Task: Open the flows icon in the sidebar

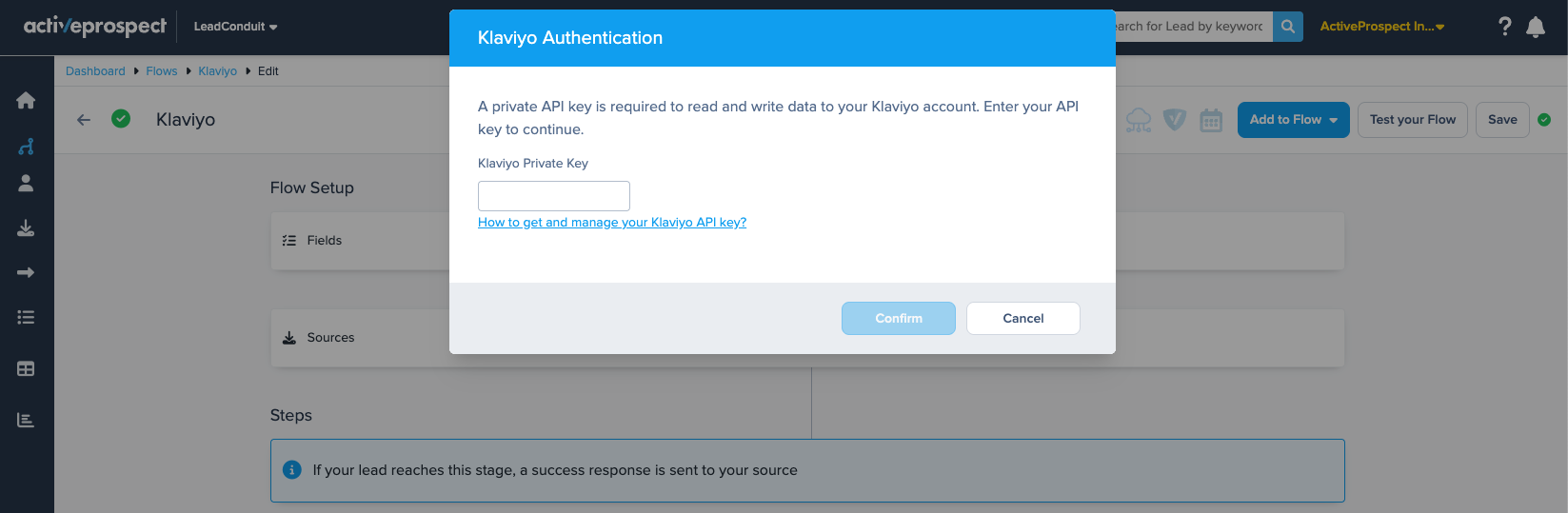Action: point(26,147)
